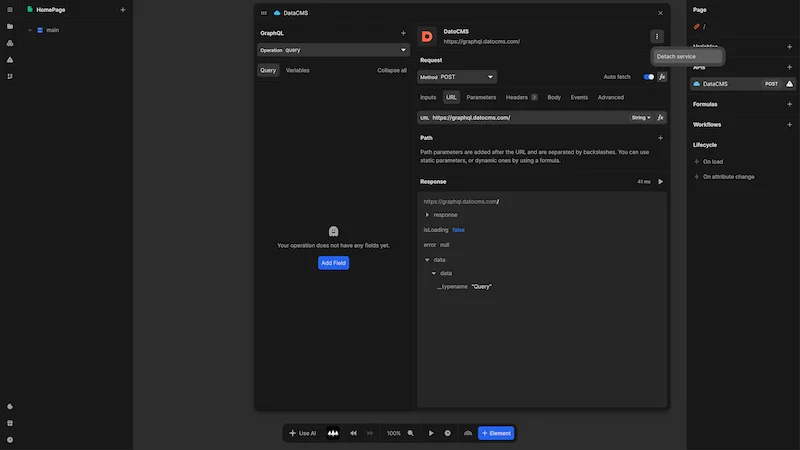
Task: Click the blue Element button
Action: pos(496,433)
